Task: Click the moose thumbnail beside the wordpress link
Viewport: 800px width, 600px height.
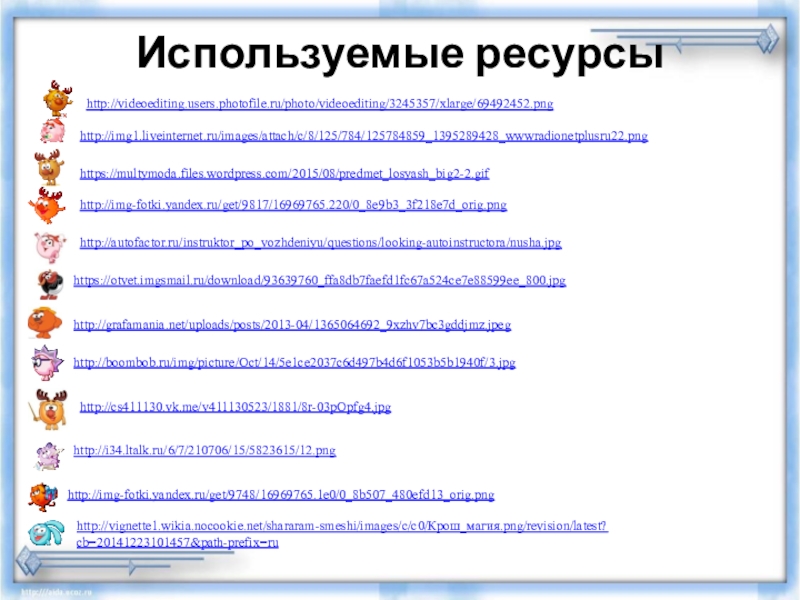Action: [49, 167]
